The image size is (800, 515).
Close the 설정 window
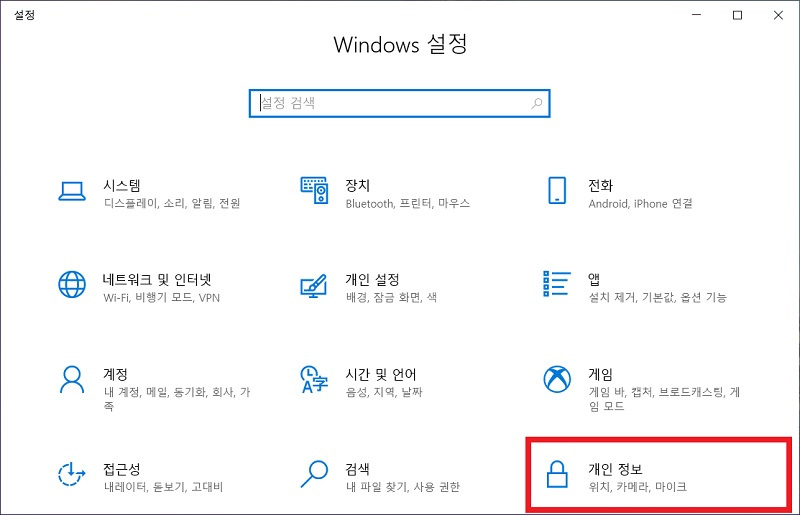click(x=778, y=15)
